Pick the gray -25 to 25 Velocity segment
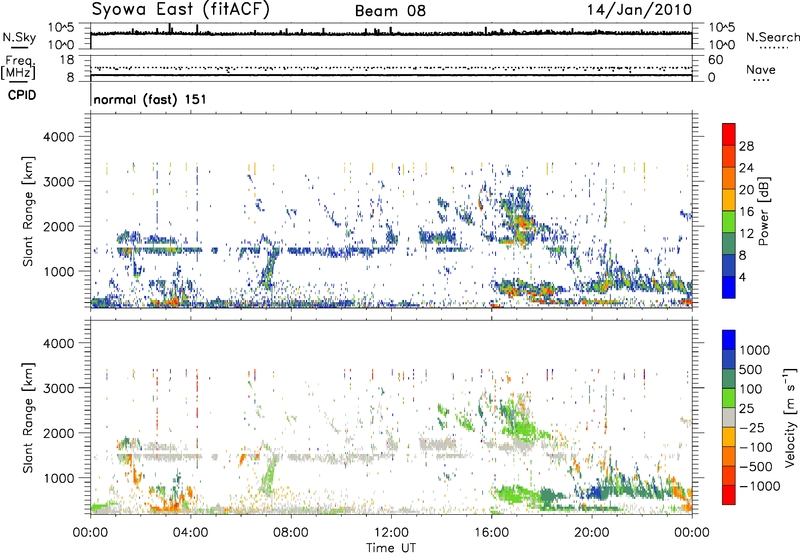Image resolution: width=800 pixels, height=554 pixels. 729,418
